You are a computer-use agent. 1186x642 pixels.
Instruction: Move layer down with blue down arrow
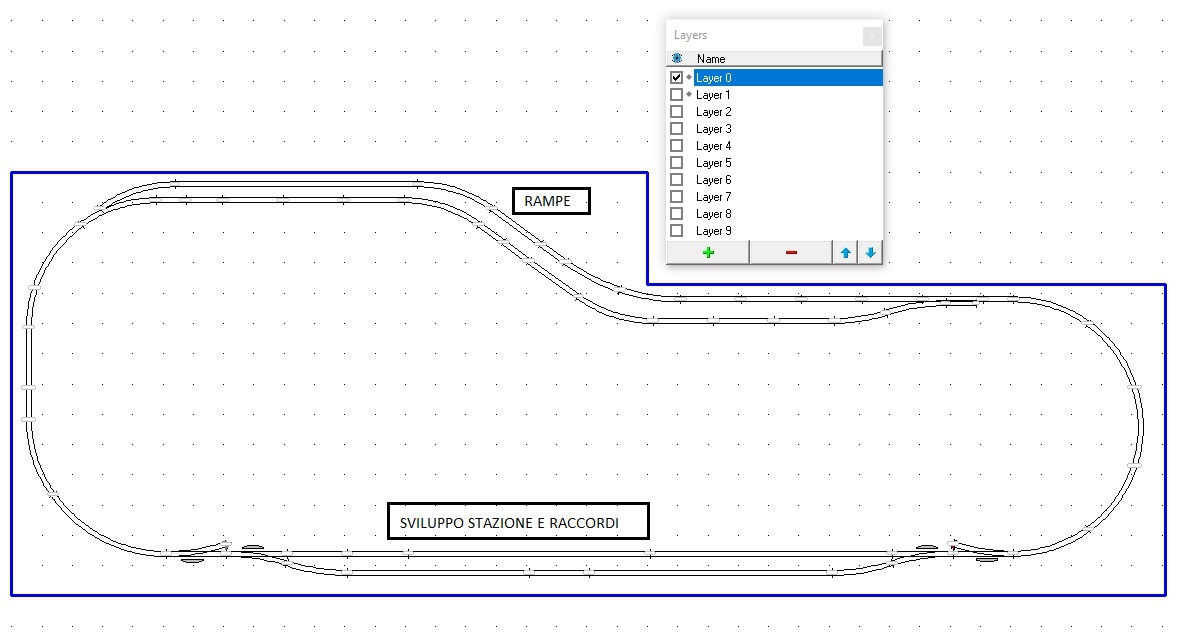(870, 253)
